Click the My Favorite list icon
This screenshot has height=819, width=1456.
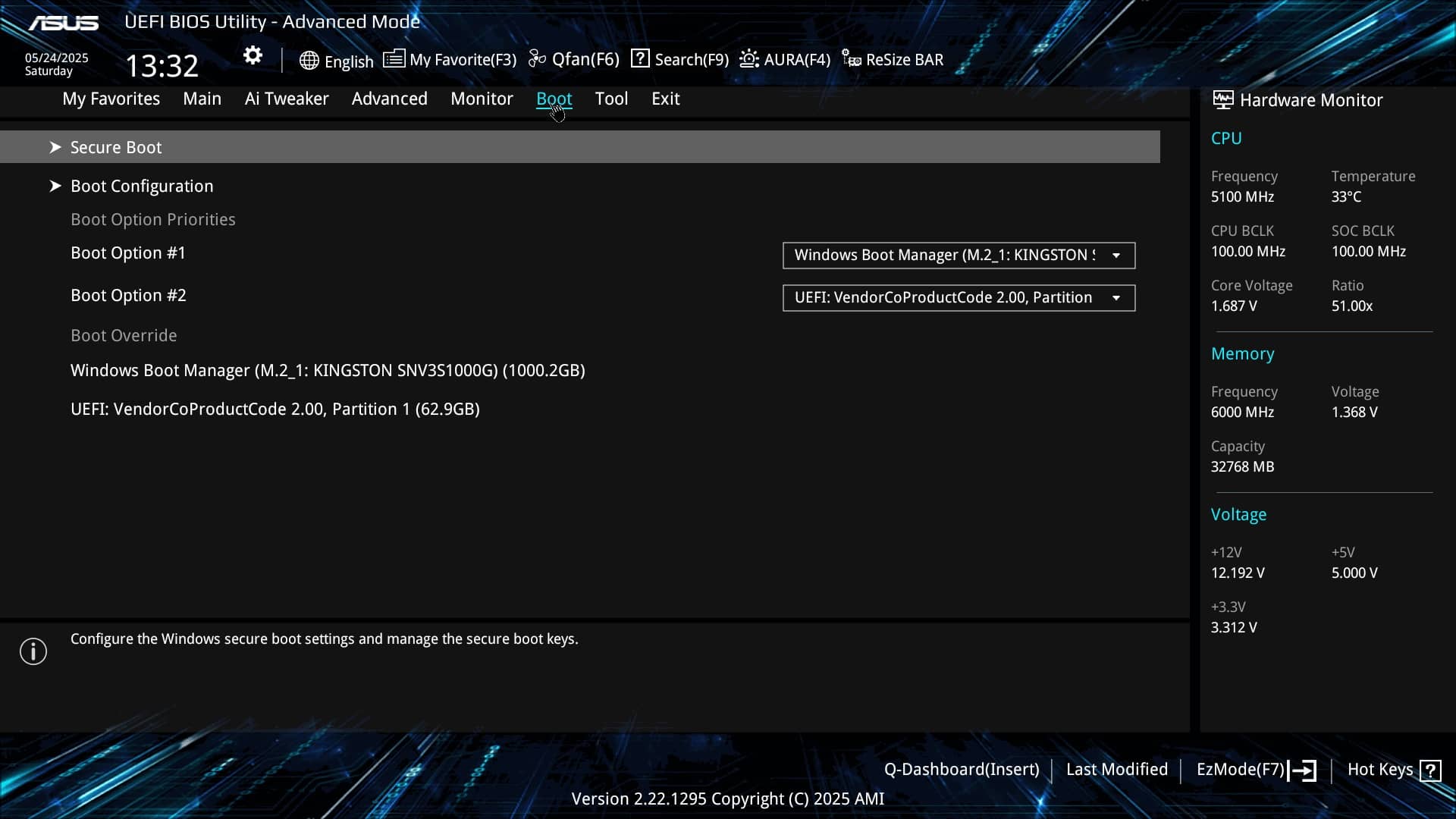coord(394,58)
